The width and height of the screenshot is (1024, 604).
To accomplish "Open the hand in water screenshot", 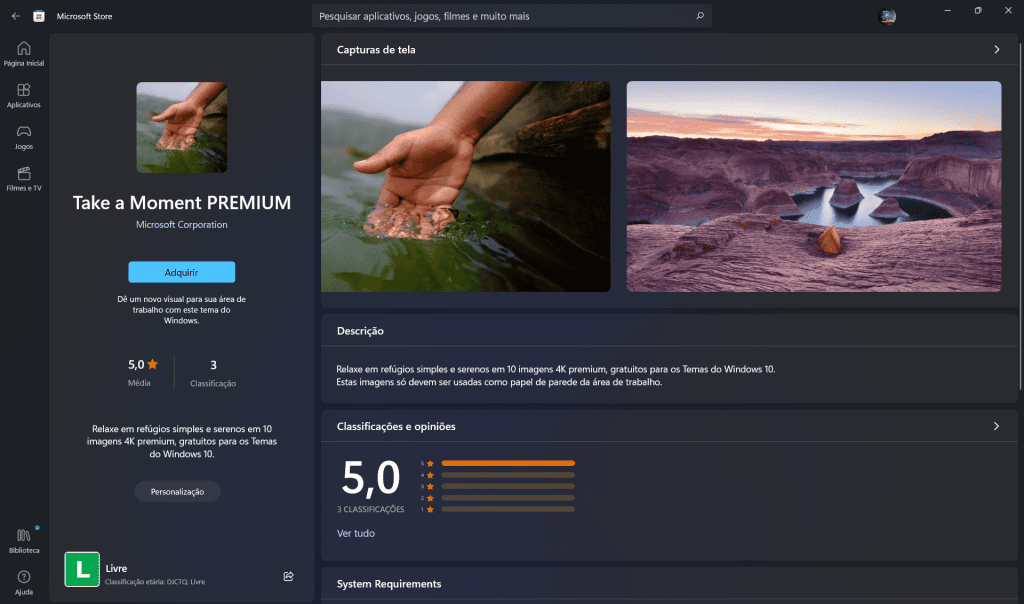I will pos(466,186).
